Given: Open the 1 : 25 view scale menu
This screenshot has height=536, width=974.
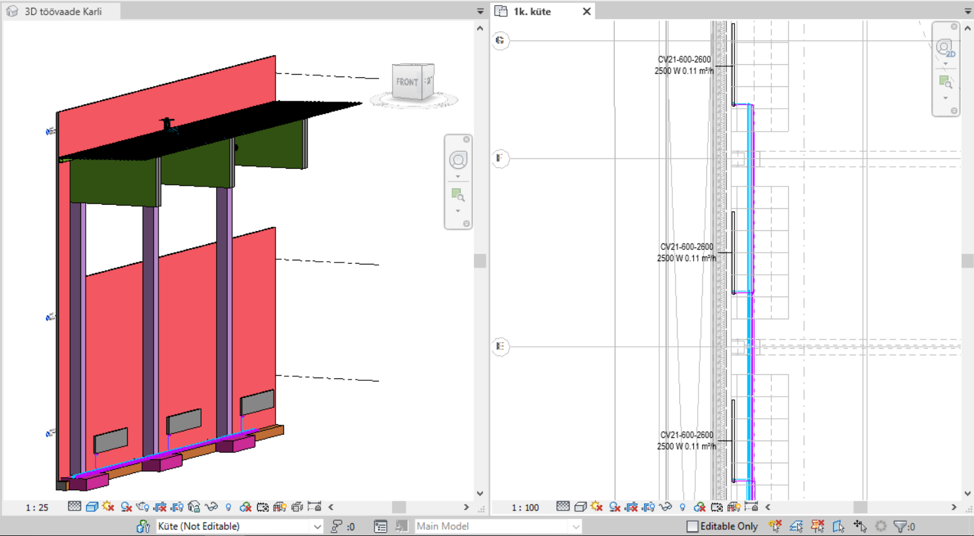Looking at the screenshot, I should click(38, 508).
